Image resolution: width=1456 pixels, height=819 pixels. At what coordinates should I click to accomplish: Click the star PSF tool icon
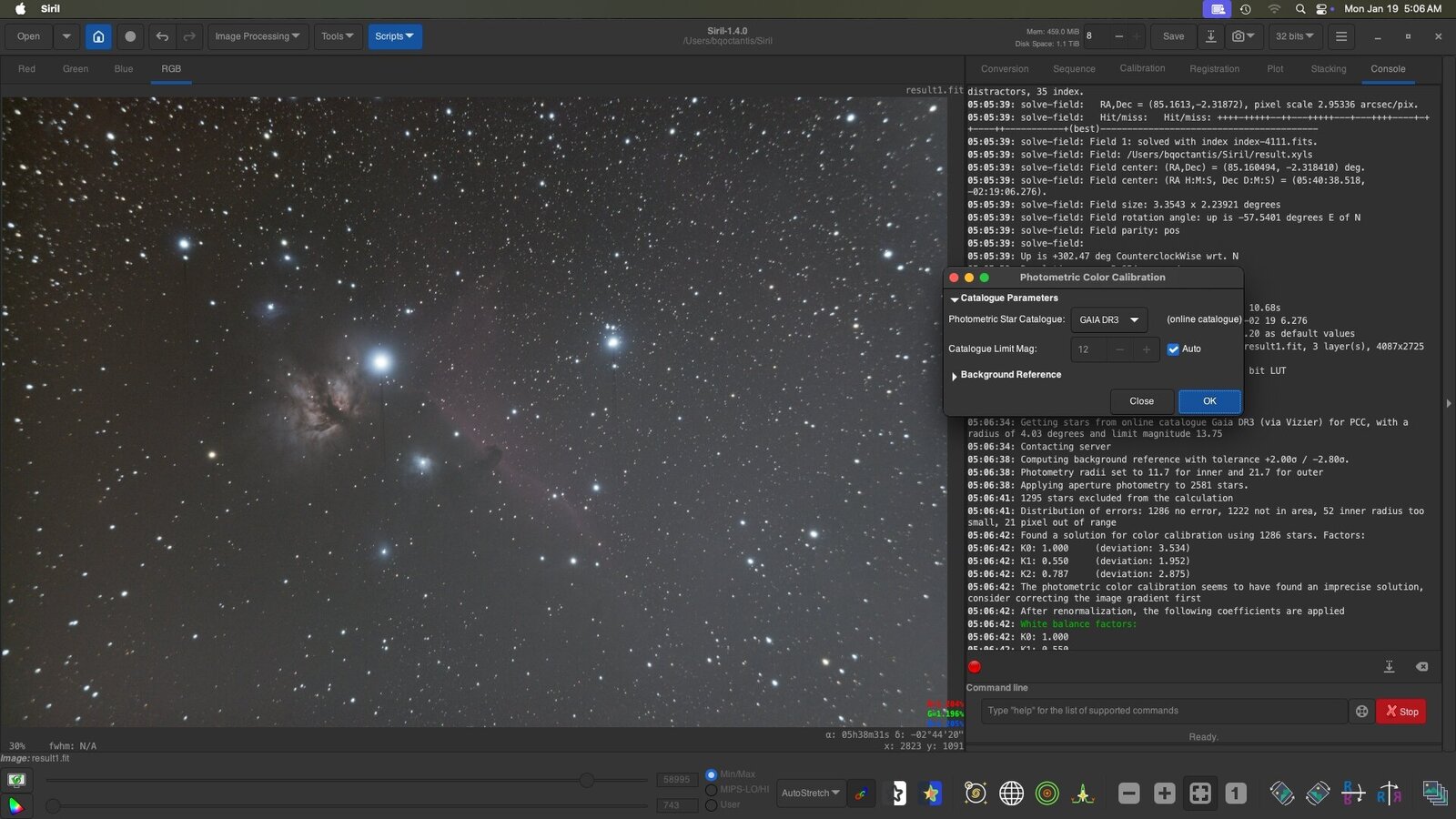1083,794
